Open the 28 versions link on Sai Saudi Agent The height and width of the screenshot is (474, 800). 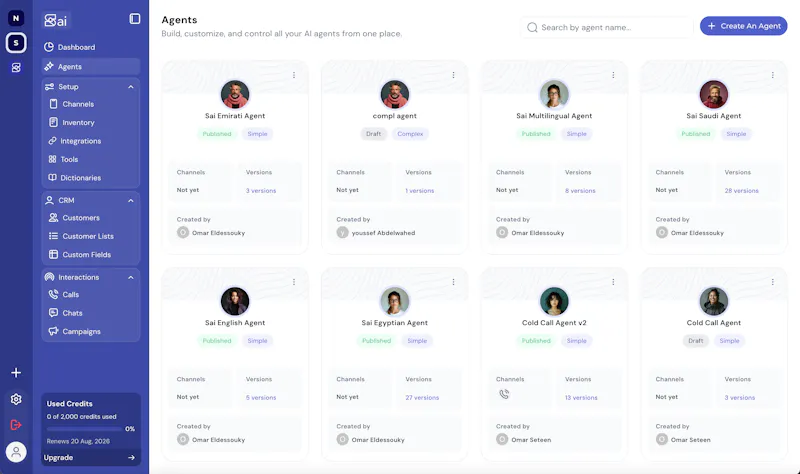(741, 191)
